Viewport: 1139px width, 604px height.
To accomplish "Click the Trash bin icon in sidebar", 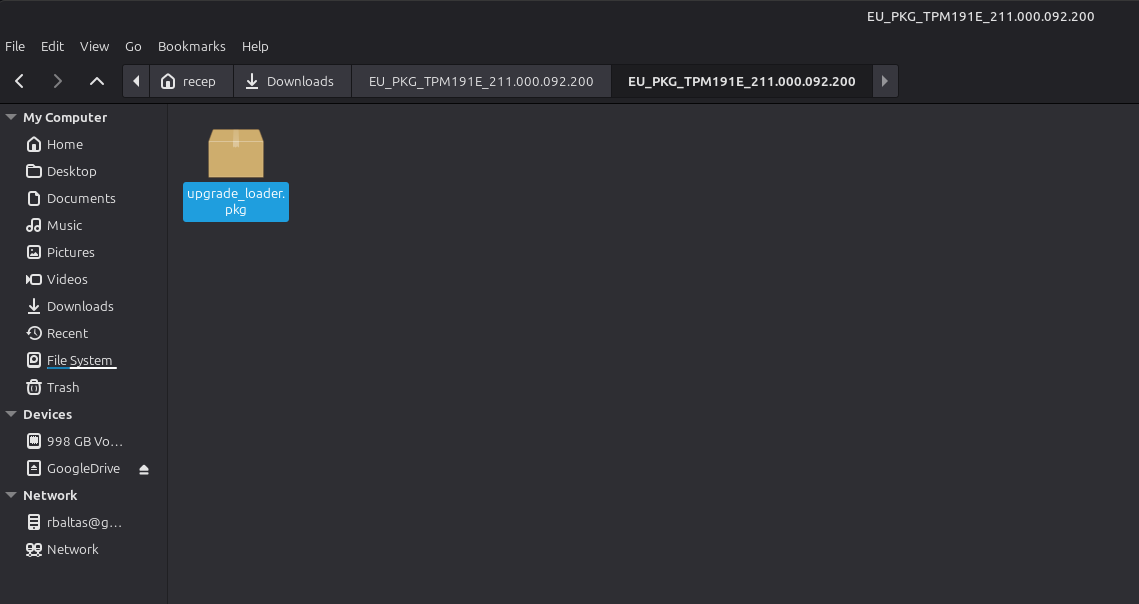I will coord(33,387).
